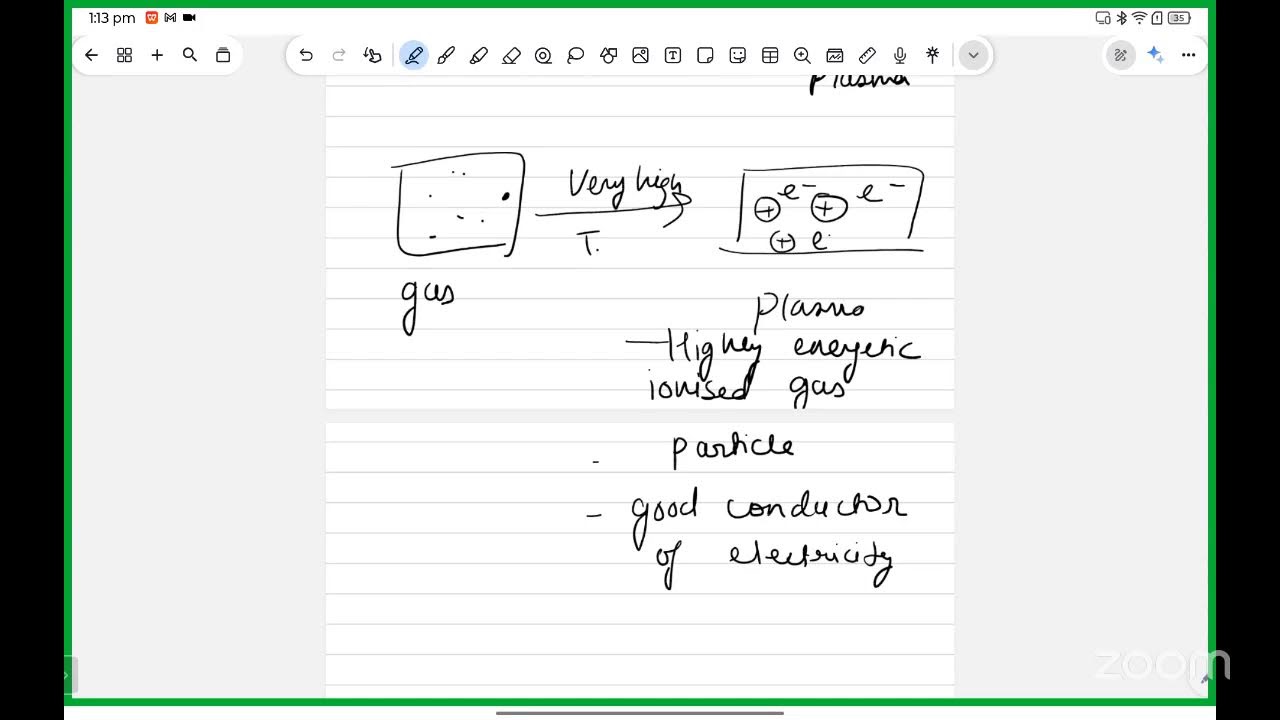
Task: Add a new page with plus icon
Action: pyautogui.click(x=157, y=56)
